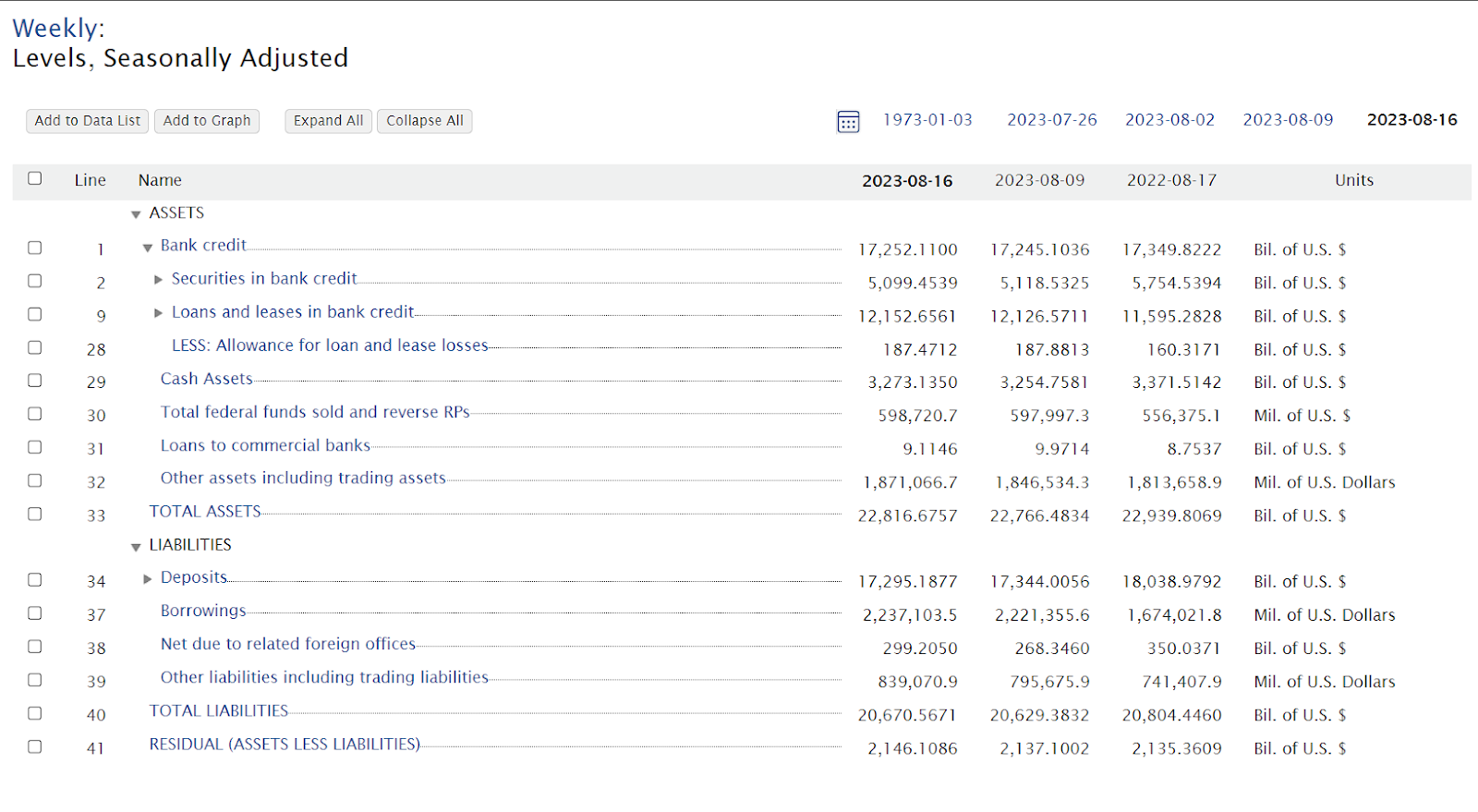
Task: Expand the Deposits row arrow
Action: point(148,579)
